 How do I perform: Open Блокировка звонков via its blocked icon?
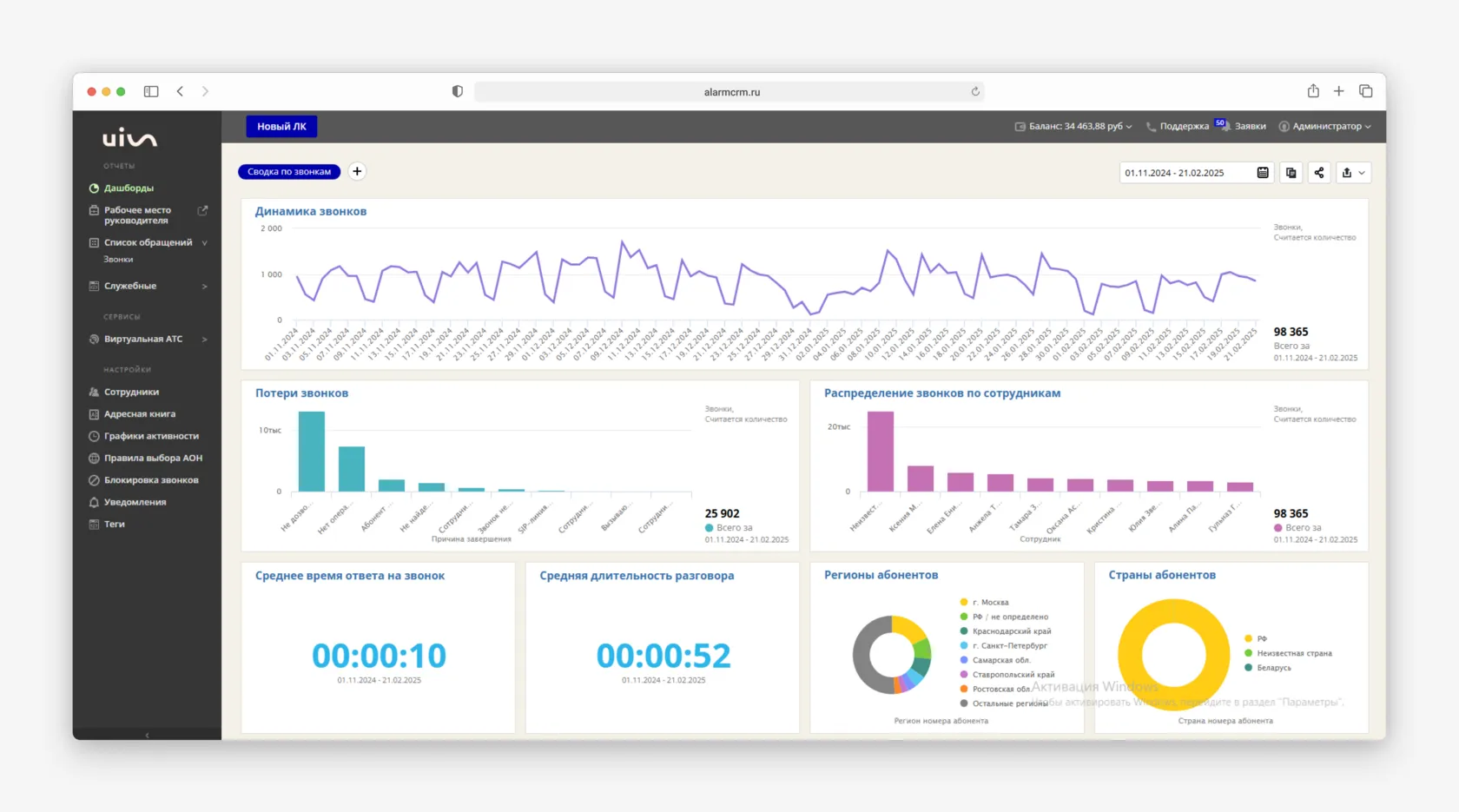(x=94, y=479)
